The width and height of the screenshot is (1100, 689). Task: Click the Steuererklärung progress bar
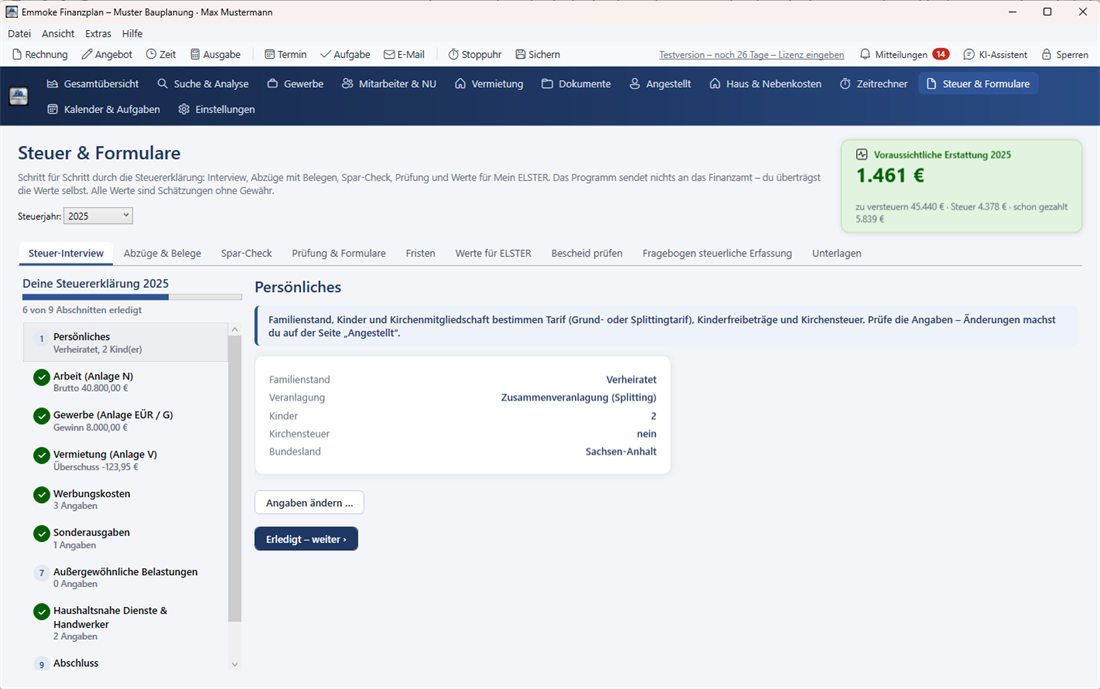click(132, 297)
